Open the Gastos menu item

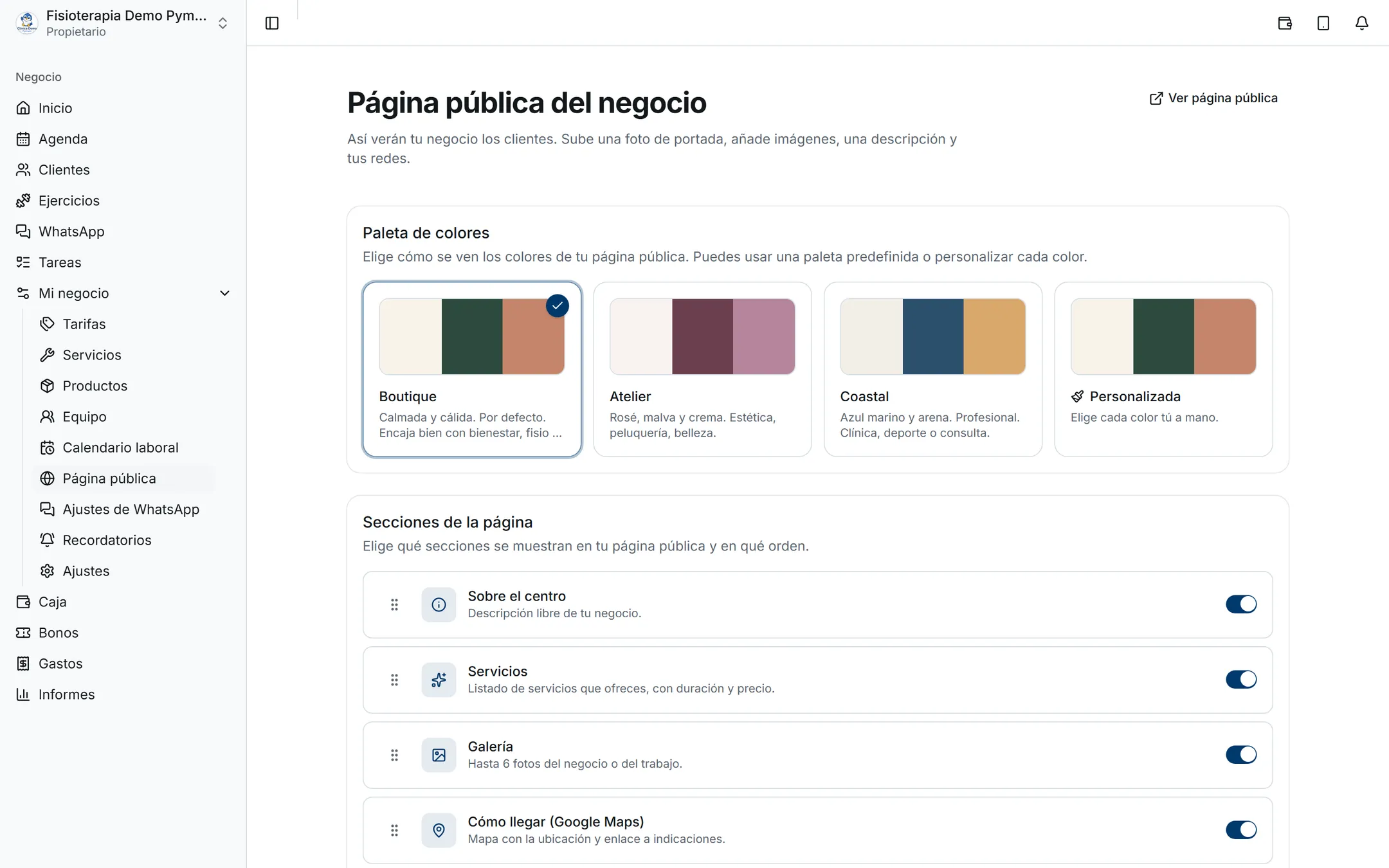click(123, 664)
